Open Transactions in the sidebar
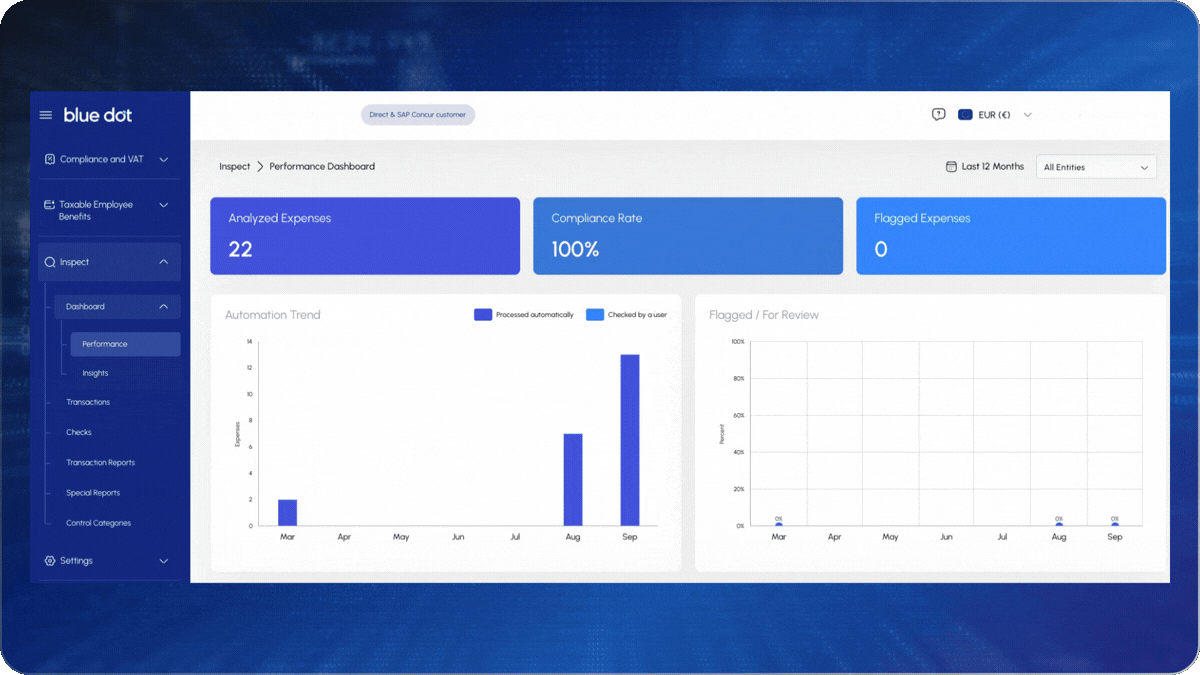1200x675 pixels. click(x=88, y=402)
